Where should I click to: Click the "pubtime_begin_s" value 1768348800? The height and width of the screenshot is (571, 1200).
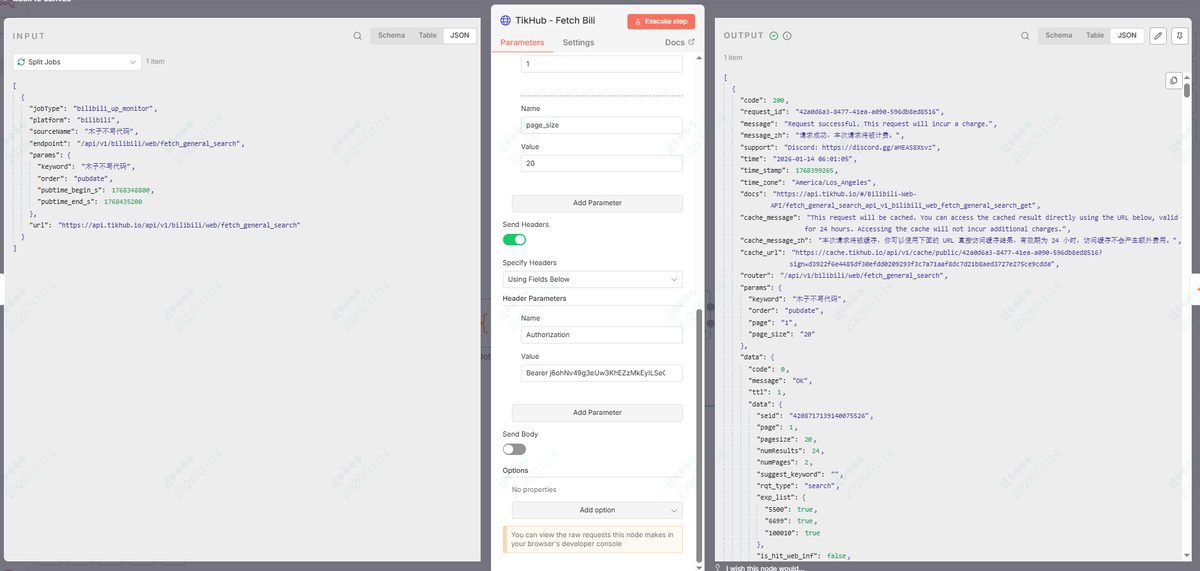click(x=130, y=189)
